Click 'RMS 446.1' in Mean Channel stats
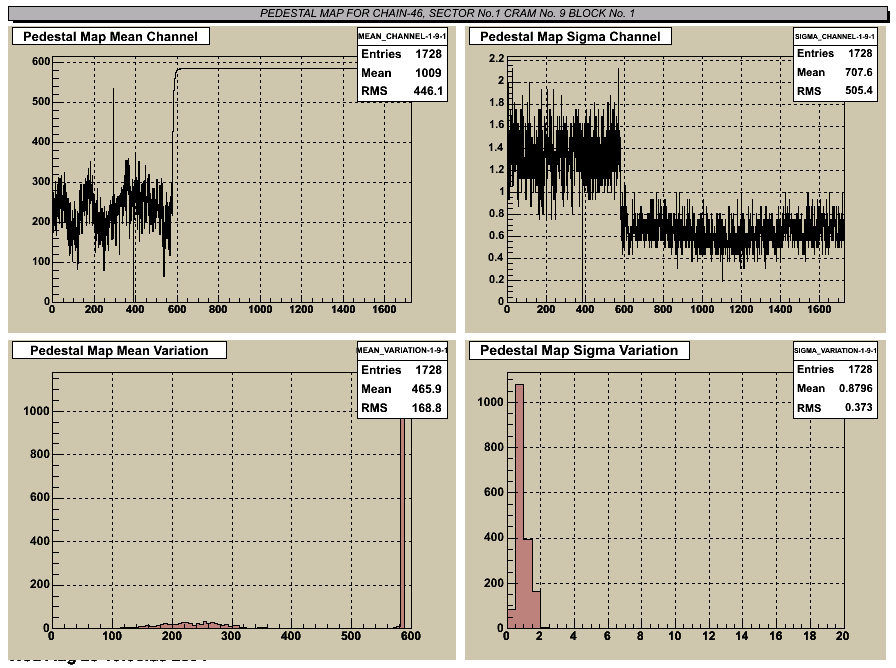The image size is (896, 668). pos(402,91)
